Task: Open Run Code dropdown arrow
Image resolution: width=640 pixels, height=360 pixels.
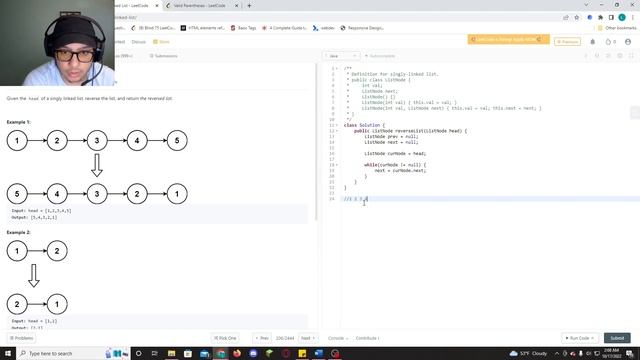Action: coord(593,338)
